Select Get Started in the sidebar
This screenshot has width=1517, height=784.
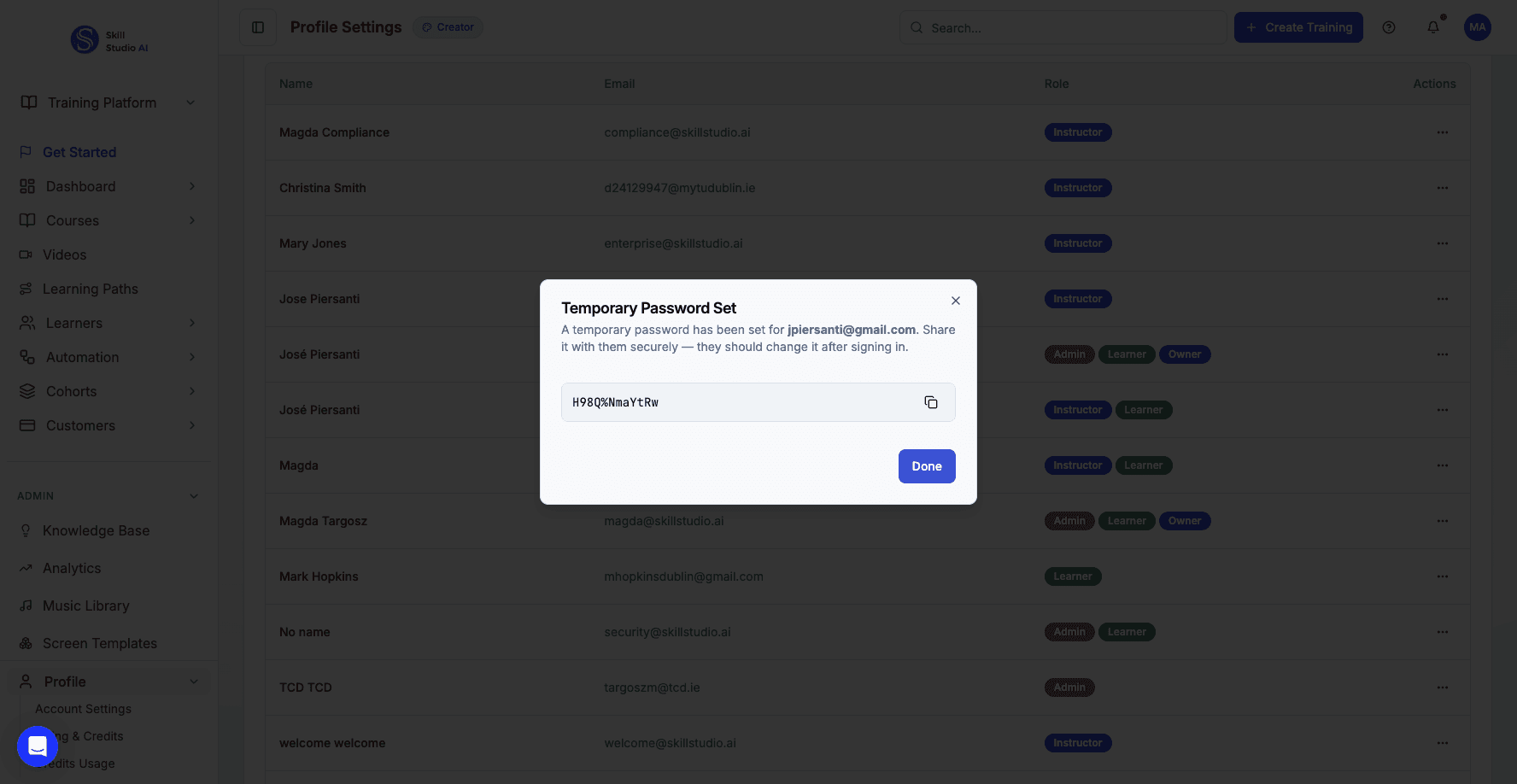point(79,152)
